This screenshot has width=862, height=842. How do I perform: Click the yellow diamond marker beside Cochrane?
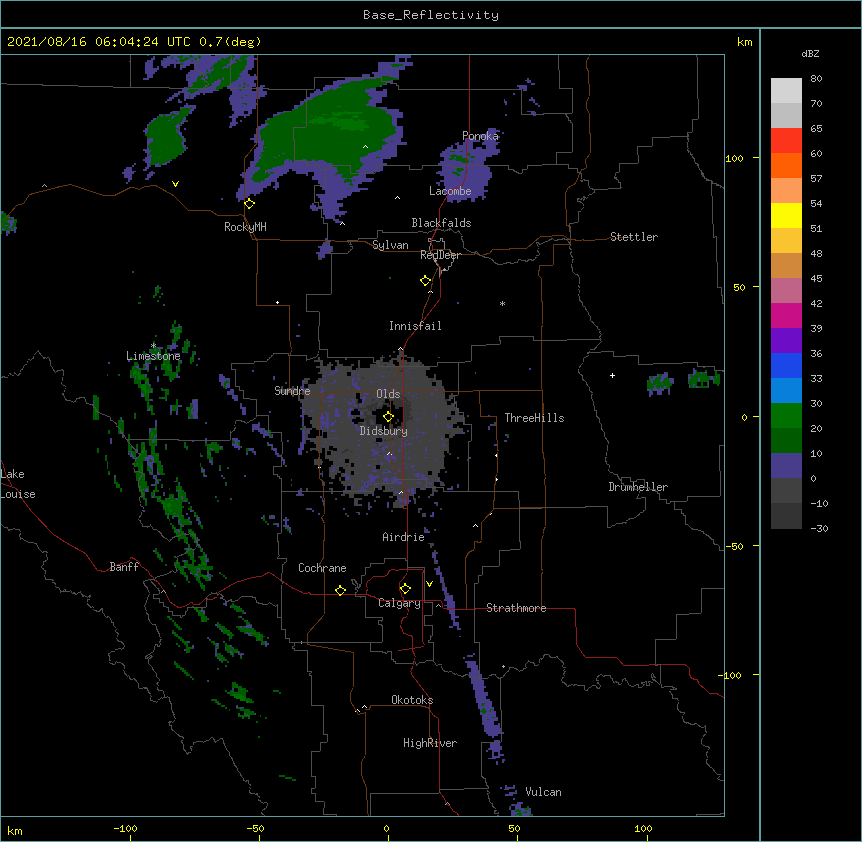pyautogui.click(x=340, y=590)
